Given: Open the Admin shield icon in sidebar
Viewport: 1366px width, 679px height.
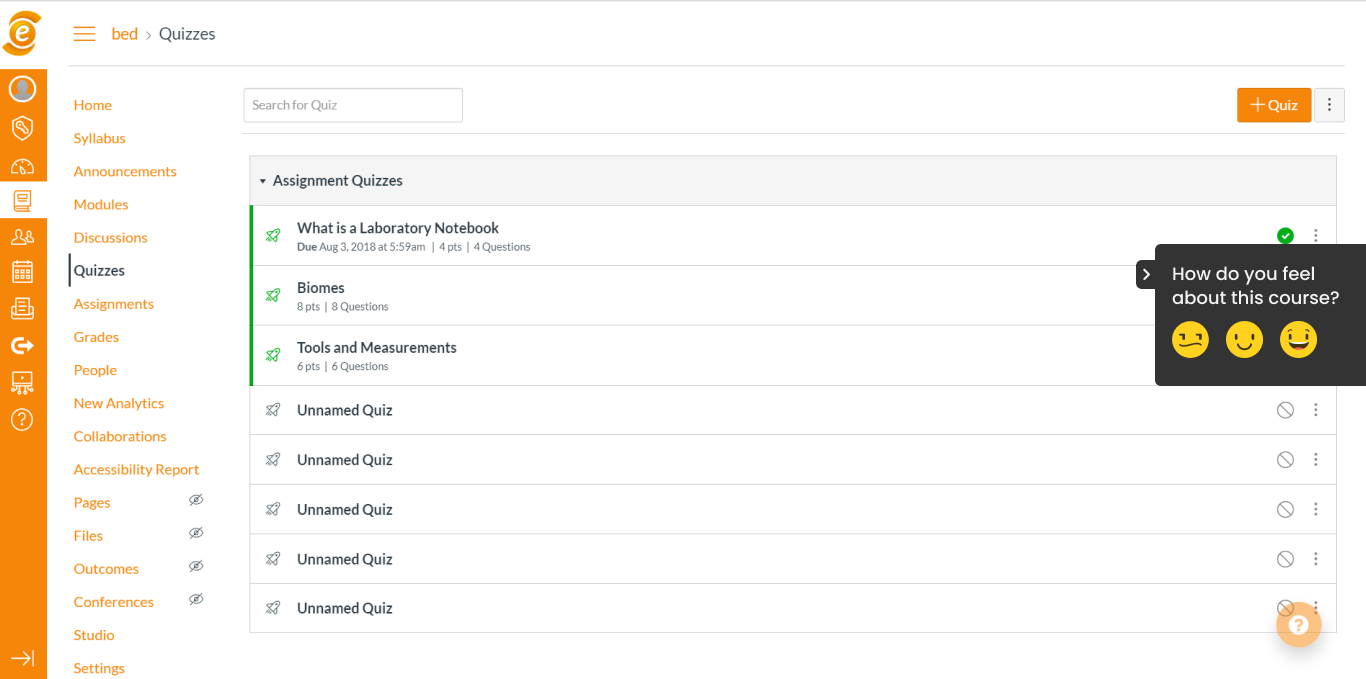Looking at the screenshot, I should (23, 128).
